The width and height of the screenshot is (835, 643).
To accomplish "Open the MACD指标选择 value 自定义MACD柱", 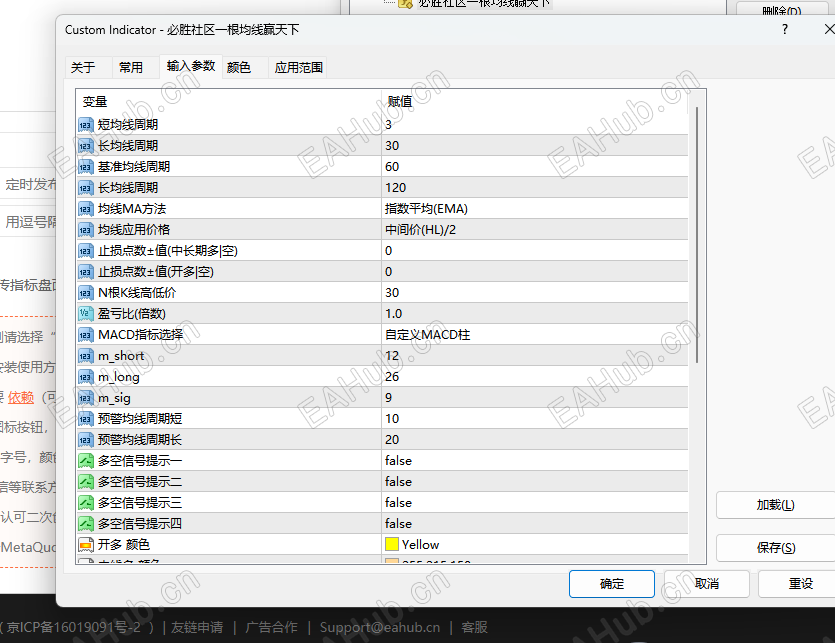I will [x=535, y=335].
